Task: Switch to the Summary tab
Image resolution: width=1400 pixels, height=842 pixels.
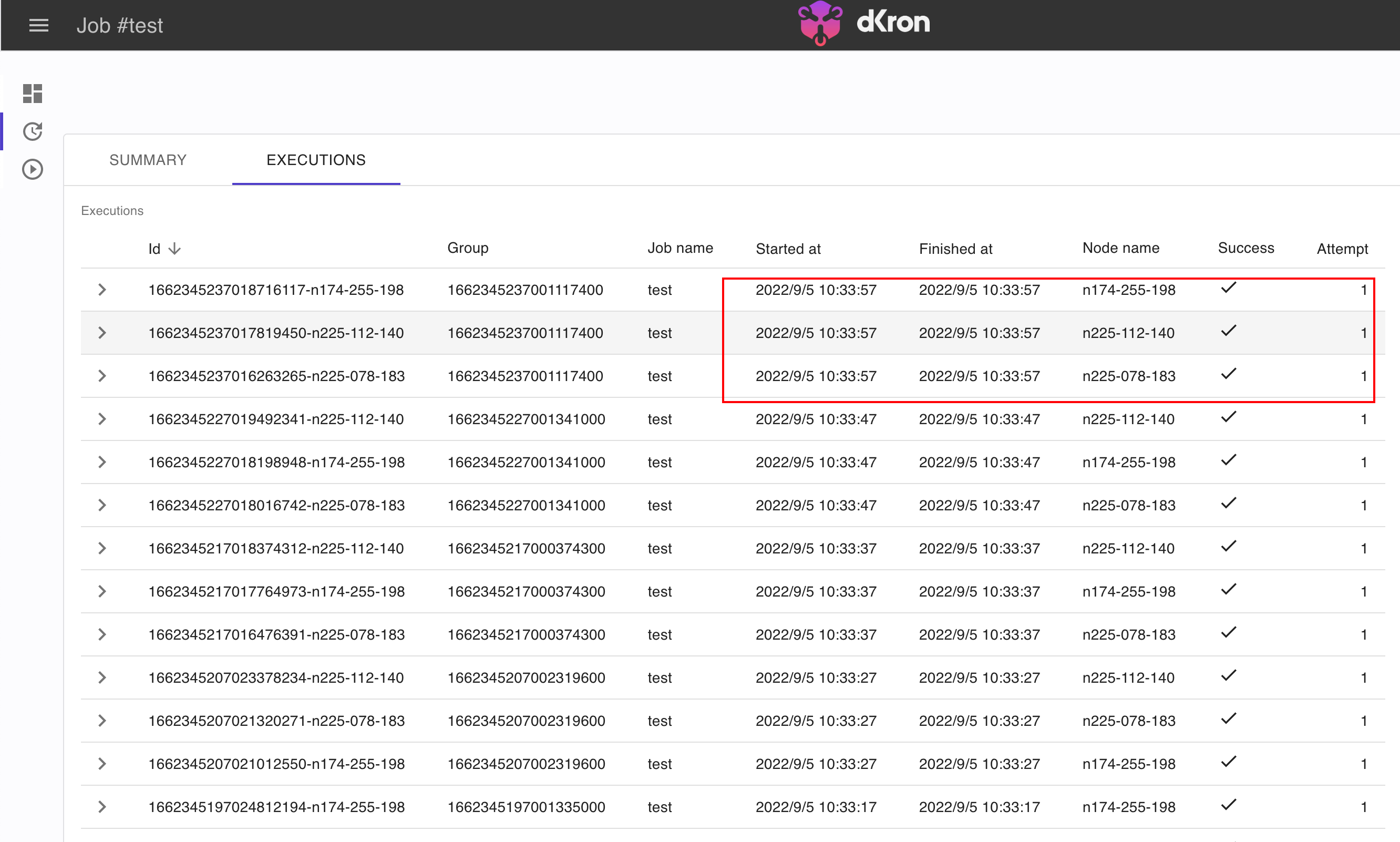Action: [x=148, y=160]
